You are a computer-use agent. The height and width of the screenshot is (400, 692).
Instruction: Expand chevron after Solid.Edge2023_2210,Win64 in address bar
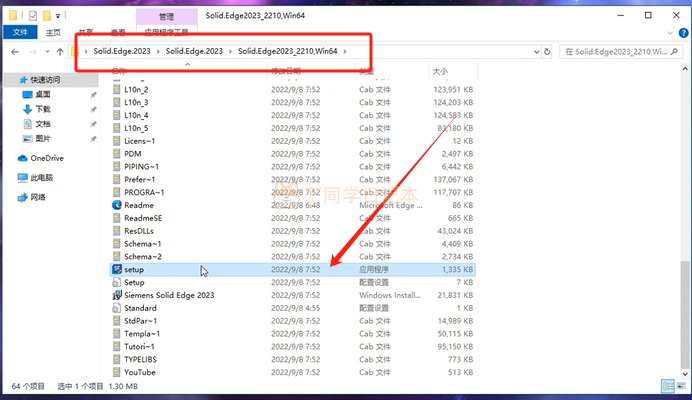tap(345, 51)
